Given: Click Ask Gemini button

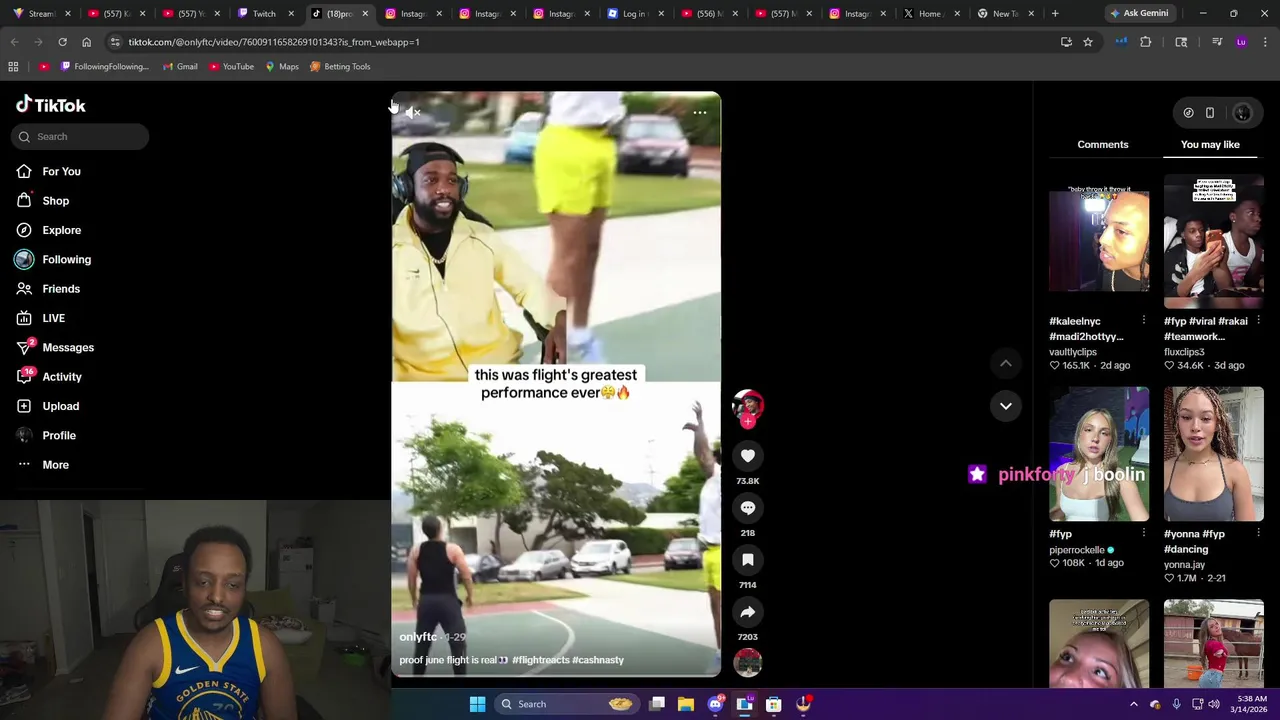Looking at the screenshot, I should point(1138,13).
